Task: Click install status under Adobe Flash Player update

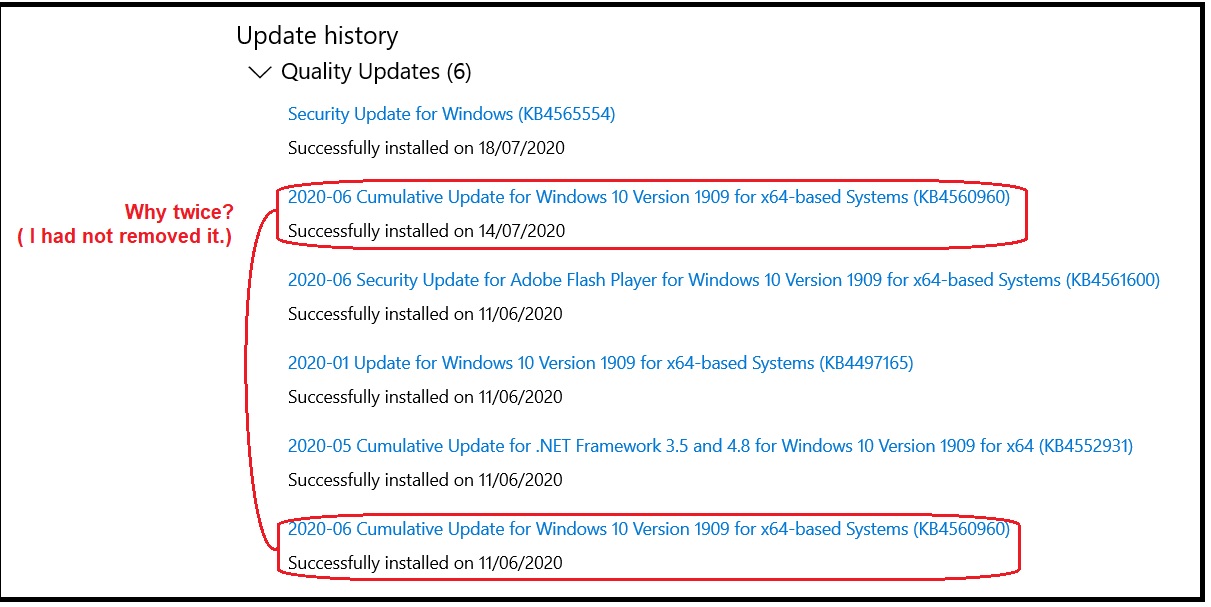Action: (426, 314)
